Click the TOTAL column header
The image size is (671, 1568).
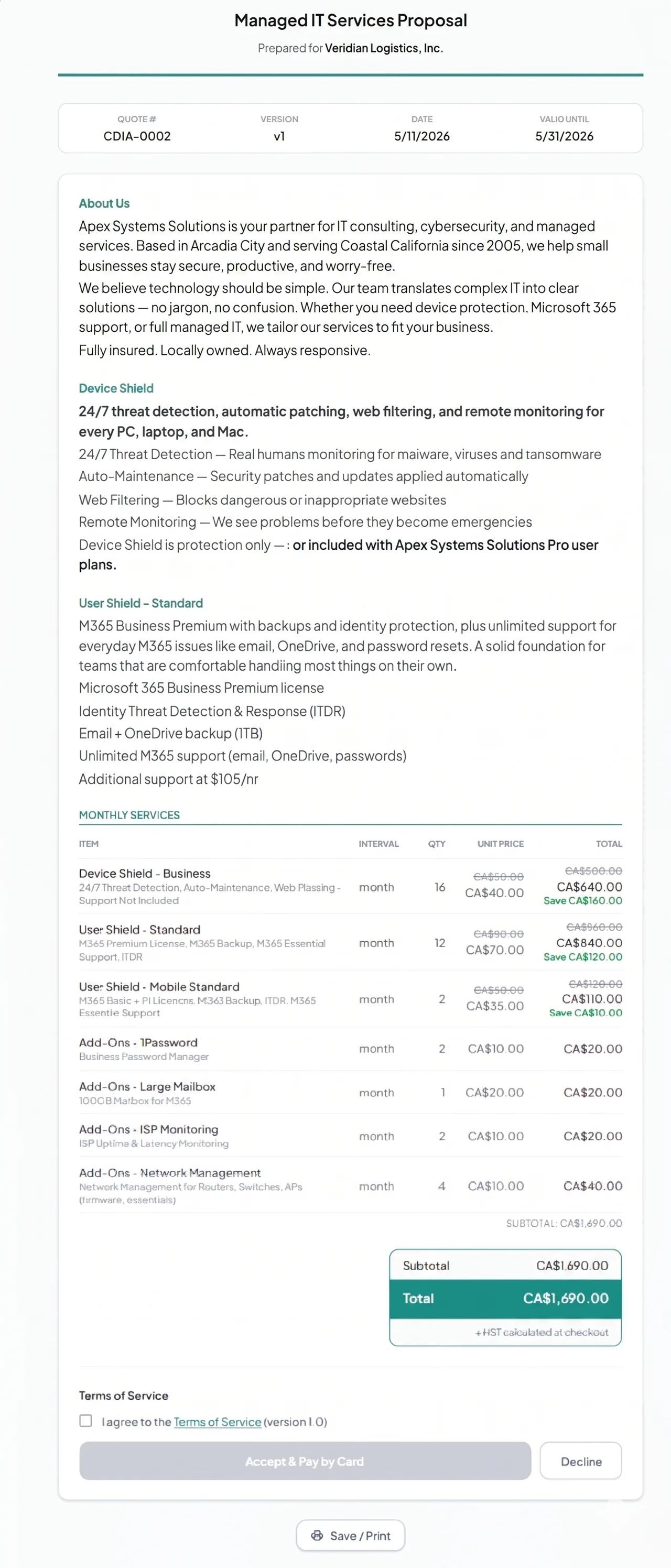pyautogui.click(x=609, y=844)
